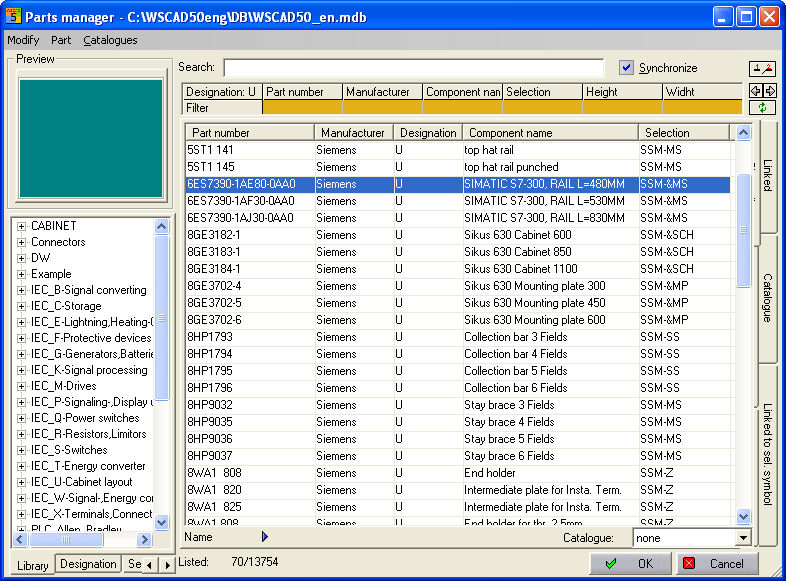
Task: Click the Cancel button
Action: point(717,563)
